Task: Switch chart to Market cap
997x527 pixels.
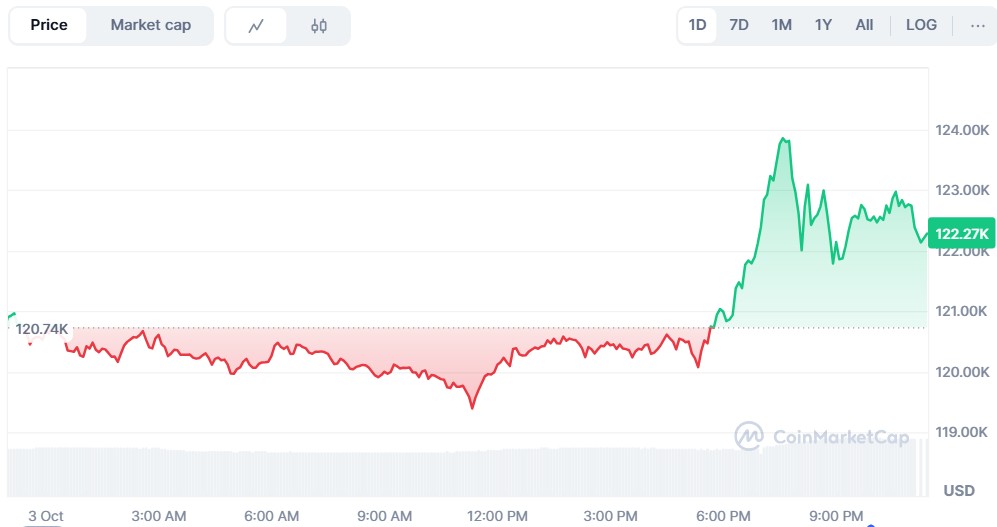Action: 150,25
